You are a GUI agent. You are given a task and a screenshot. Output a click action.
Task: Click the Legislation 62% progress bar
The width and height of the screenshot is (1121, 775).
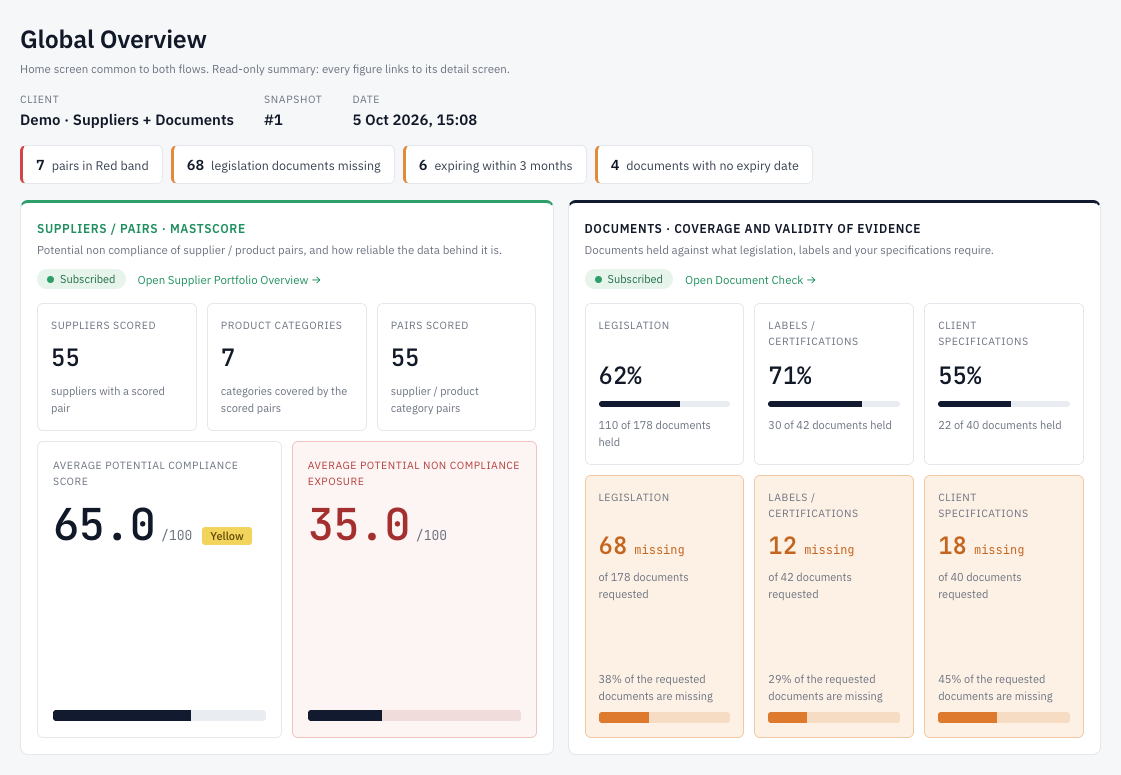point(664,404)
